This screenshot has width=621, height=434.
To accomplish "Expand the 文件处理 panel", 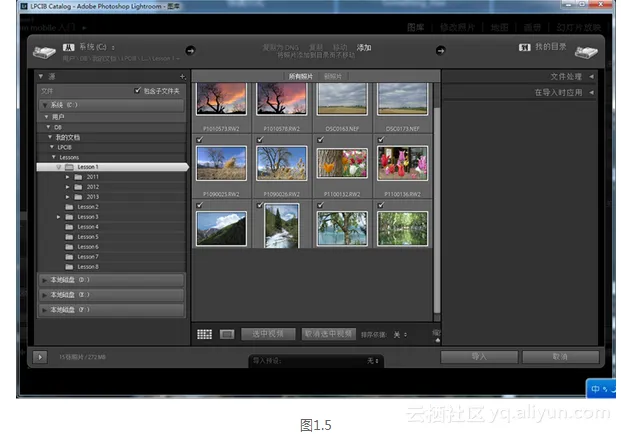I will click(x=591, y=76).
